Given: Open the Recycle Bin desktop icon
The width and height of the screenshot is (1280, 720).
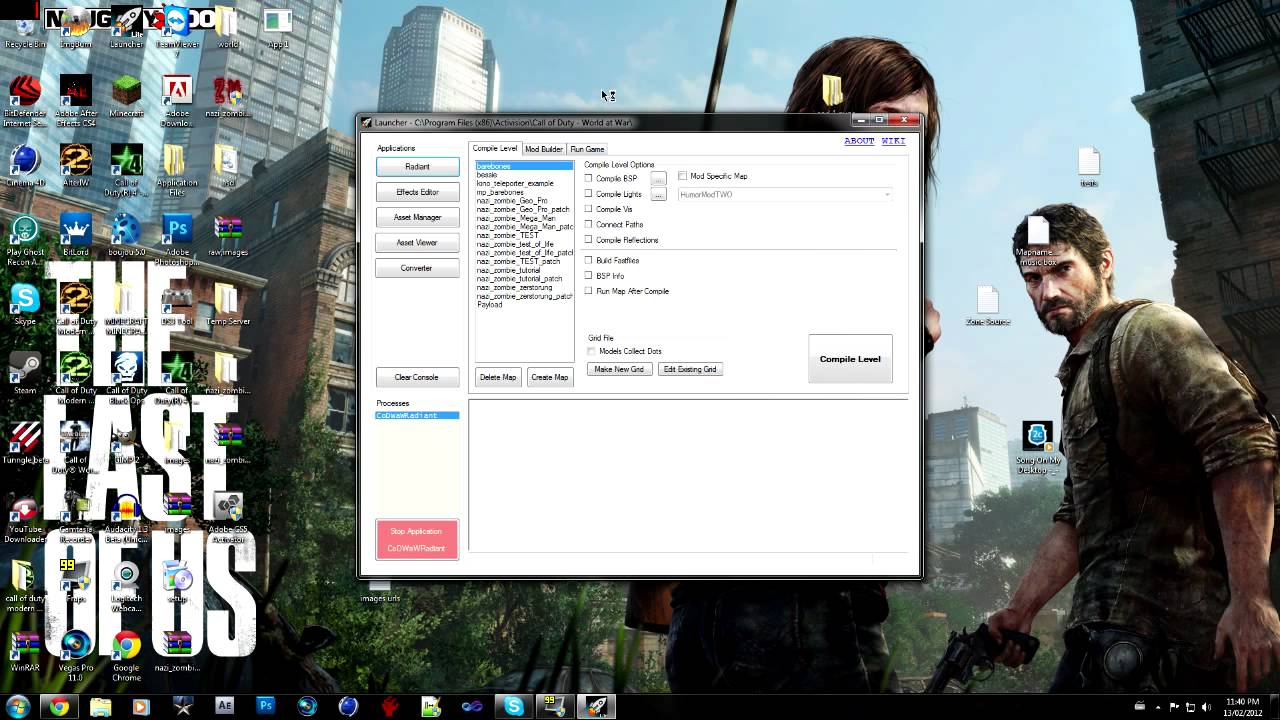Looking at the screenshot, I should (x=25, y=28).
